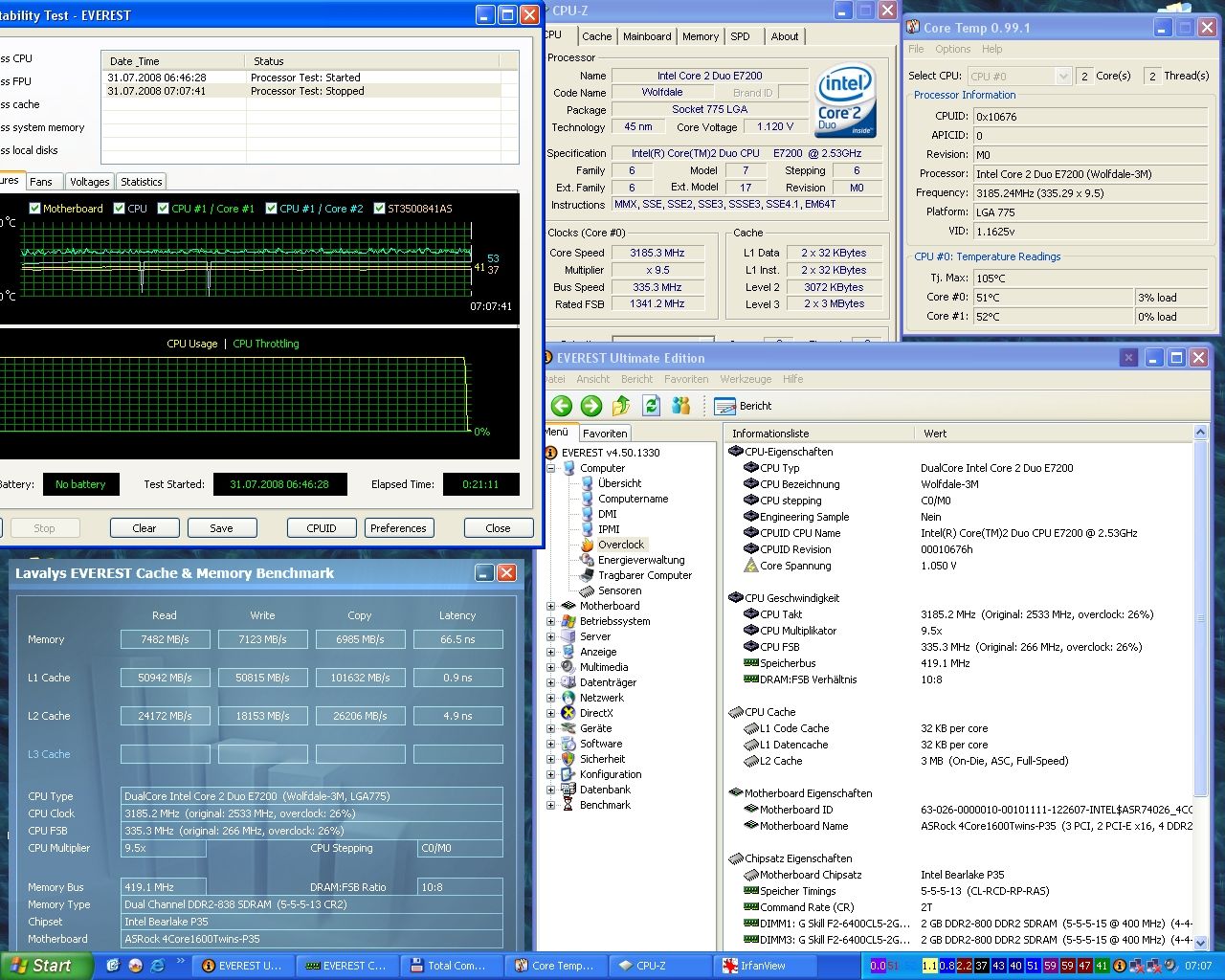Switch to the Memory tab in CPU-Z
Image resolution: width=1225 pixels, height=980 pixels.
[x=700, y=36]
